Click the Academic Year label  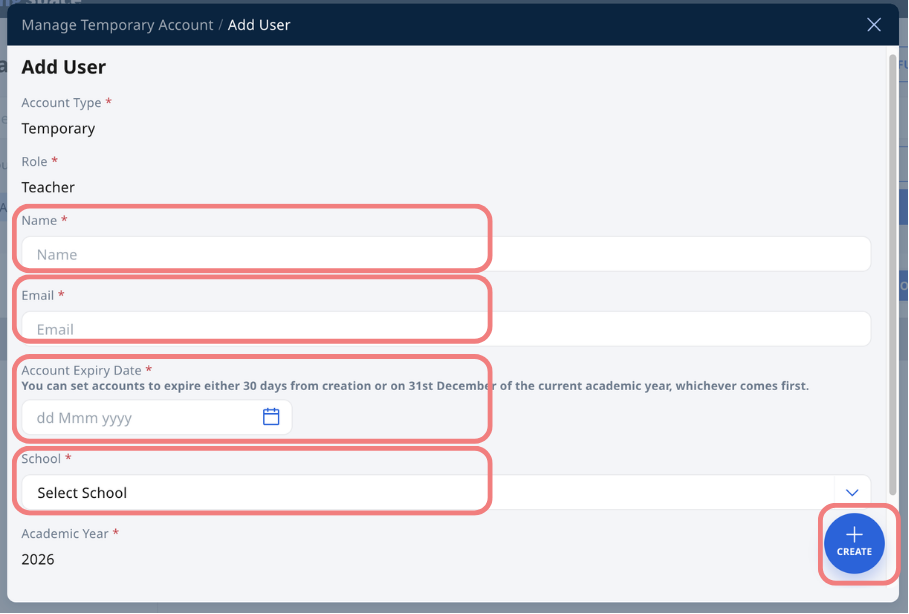[65, 533]
